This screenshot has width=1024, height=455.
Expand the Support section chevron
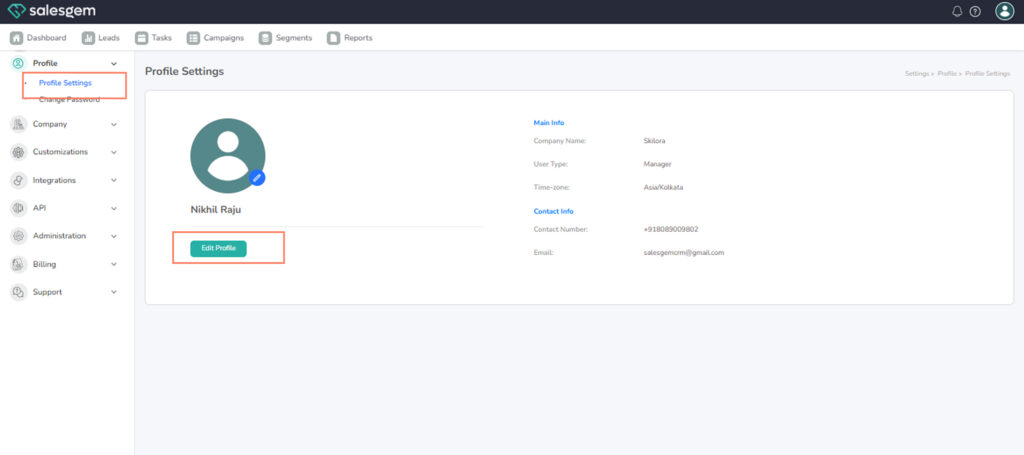pyautogui.click(x=114, y=292)
